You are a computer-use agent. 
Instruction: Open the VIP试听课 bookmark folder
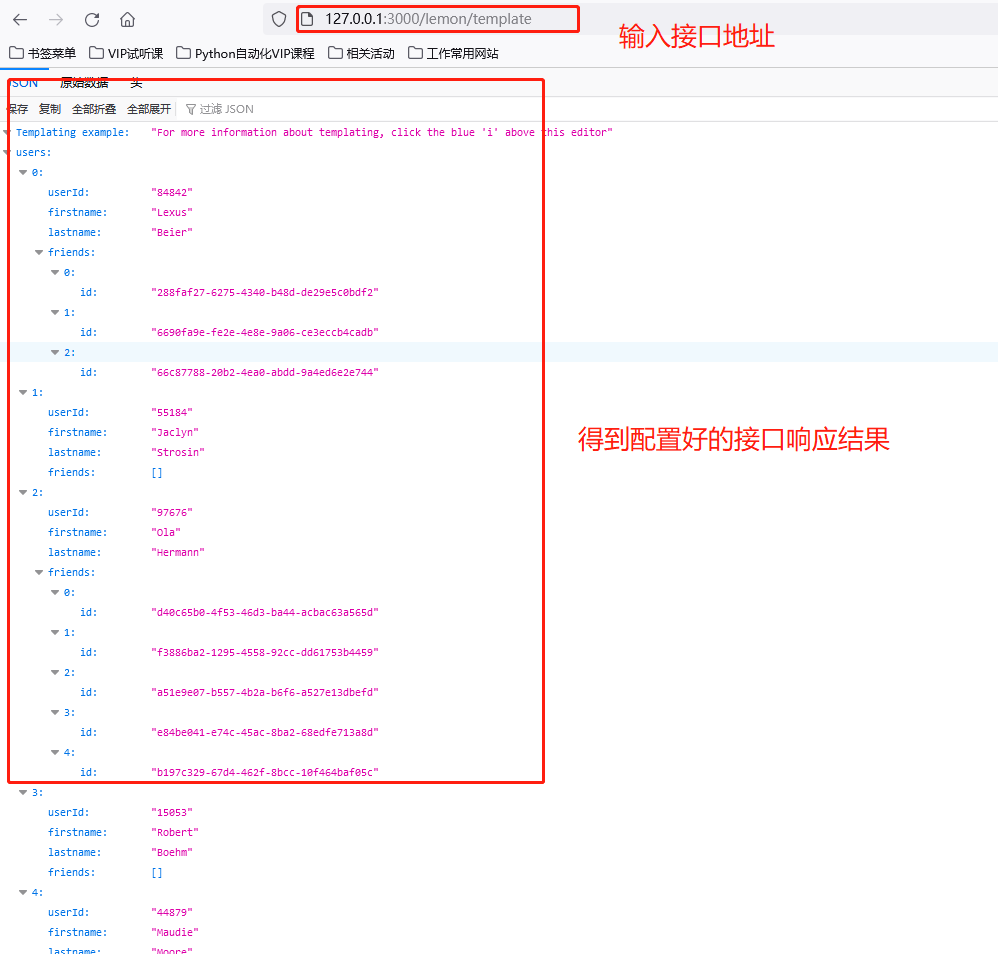[x=126, y=53]
